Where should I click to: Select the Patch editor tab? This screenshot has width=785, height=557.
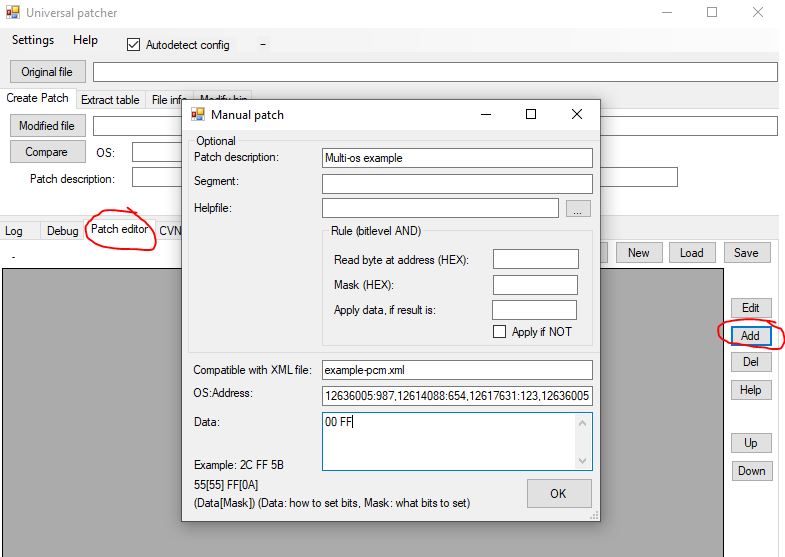119,229
